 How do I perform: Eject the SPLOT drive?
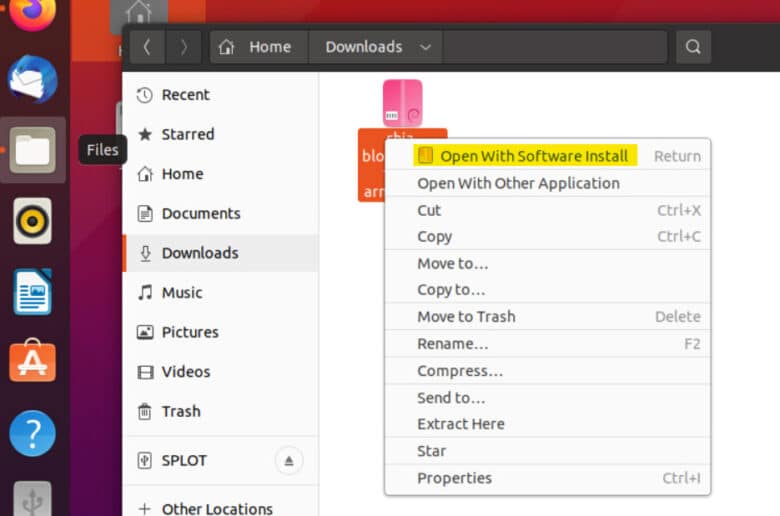pyautogui.click(x=289, y=461)
